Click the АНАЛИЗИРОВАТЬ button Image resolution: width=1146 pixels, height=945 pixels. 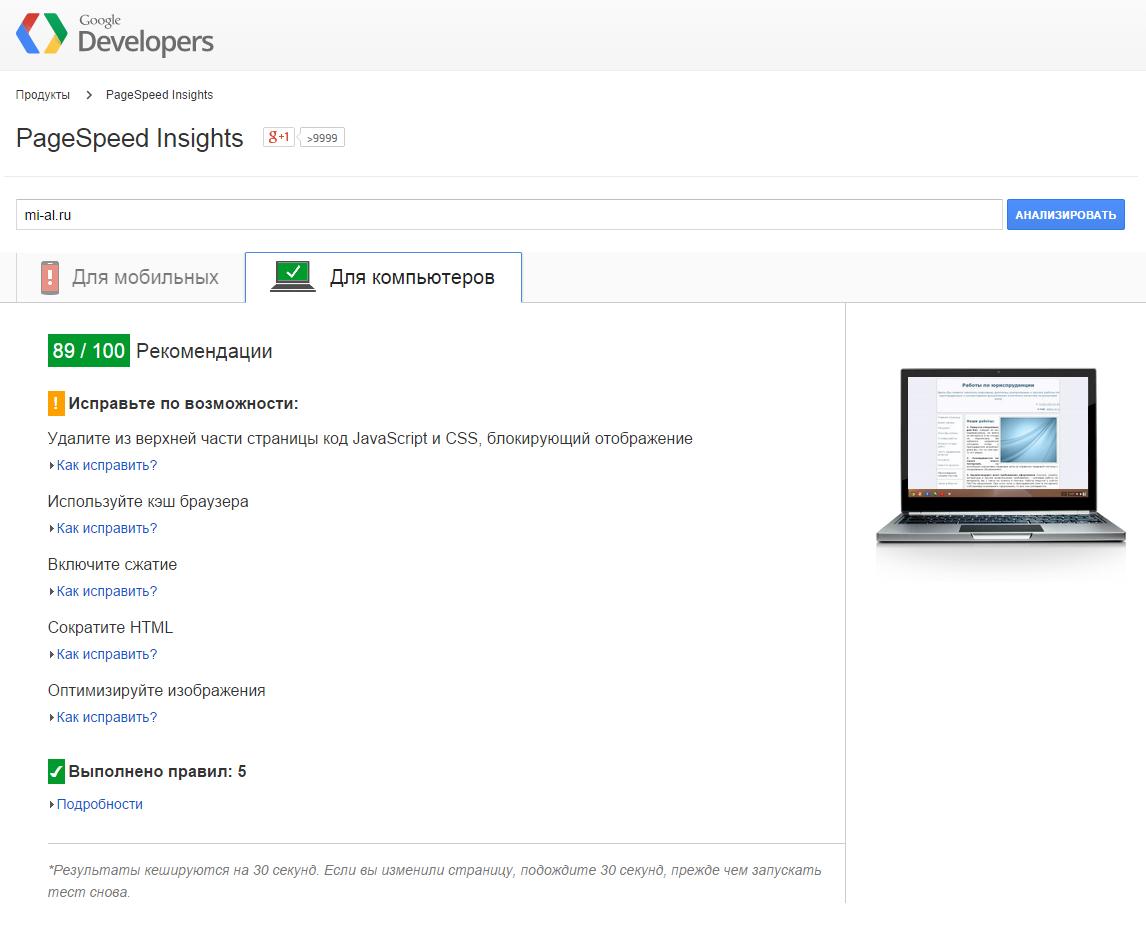(x=1066, y=215)
